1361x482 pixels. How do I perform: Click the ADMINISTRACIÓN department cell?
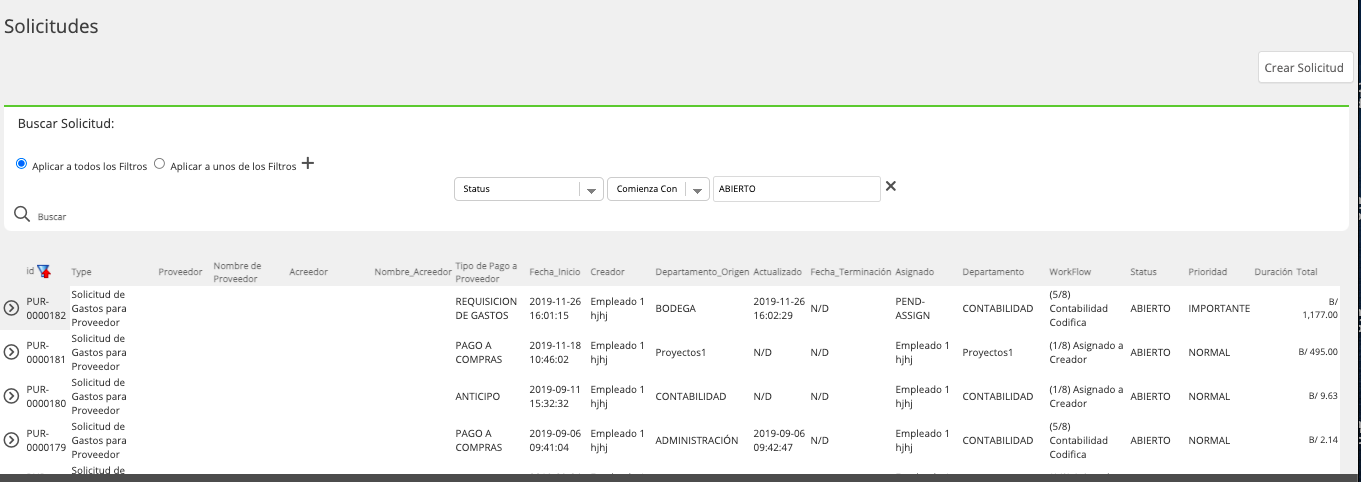click(697, 440)
